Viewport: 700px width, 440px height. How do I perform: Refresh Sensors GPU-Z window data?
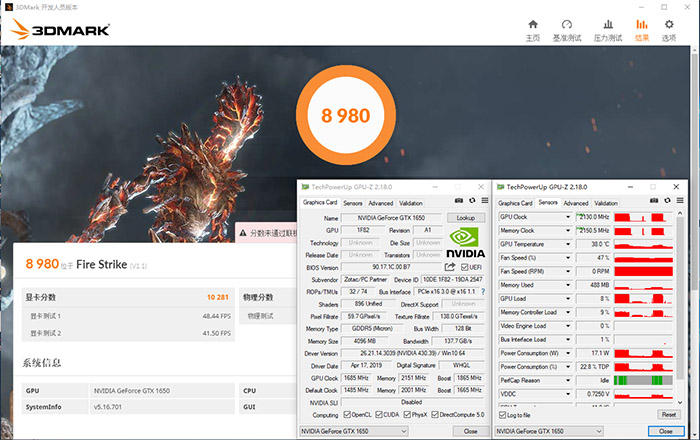(667, 201)
